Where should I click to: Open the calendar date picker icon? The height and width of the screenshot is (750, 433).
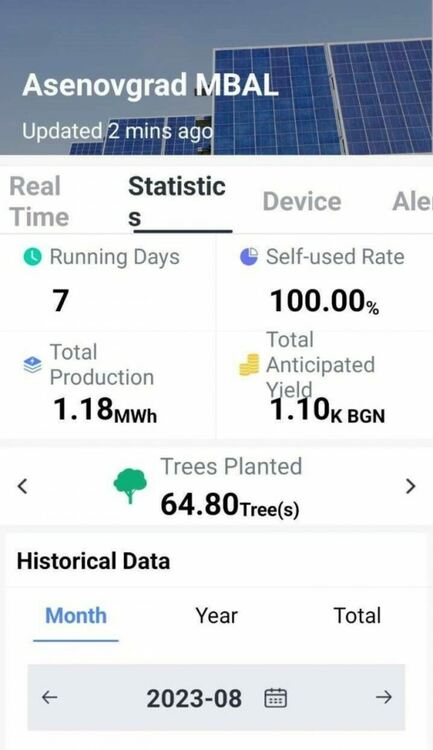pyautogui.click(x=276, y=697)
